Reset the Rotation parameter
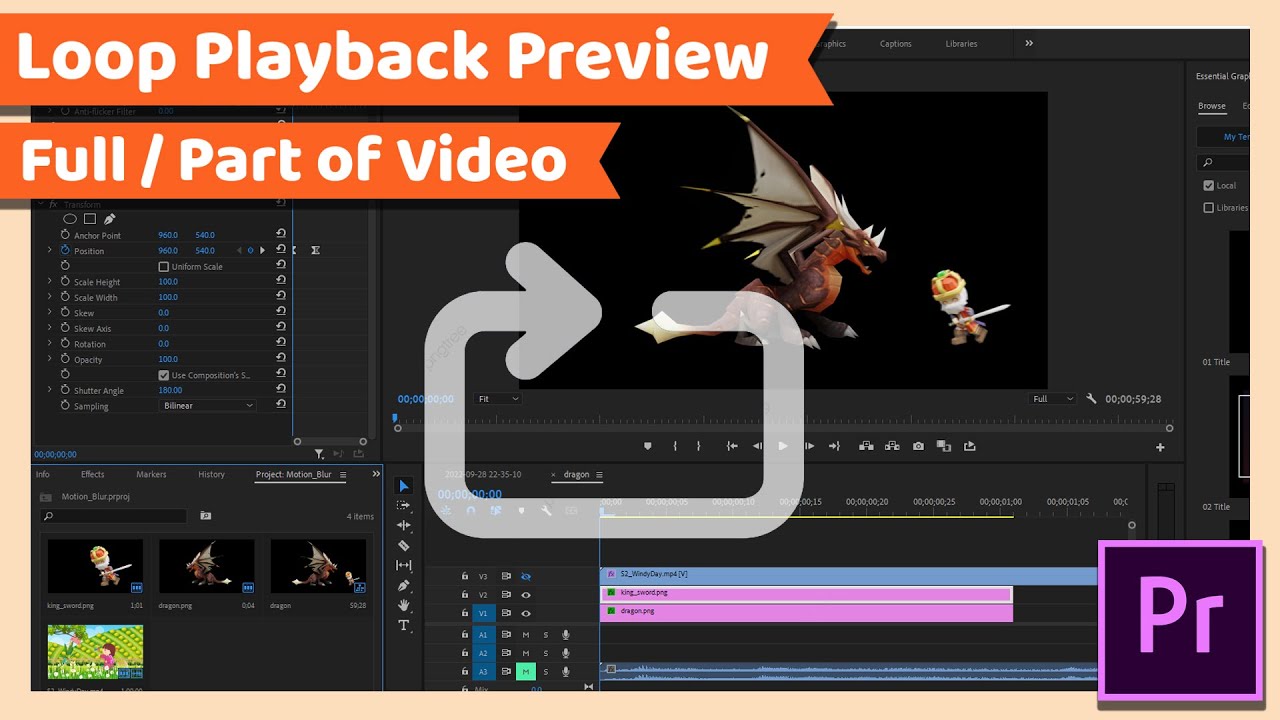The width and height of the screenshot is (1280, 720). [281, 343]
